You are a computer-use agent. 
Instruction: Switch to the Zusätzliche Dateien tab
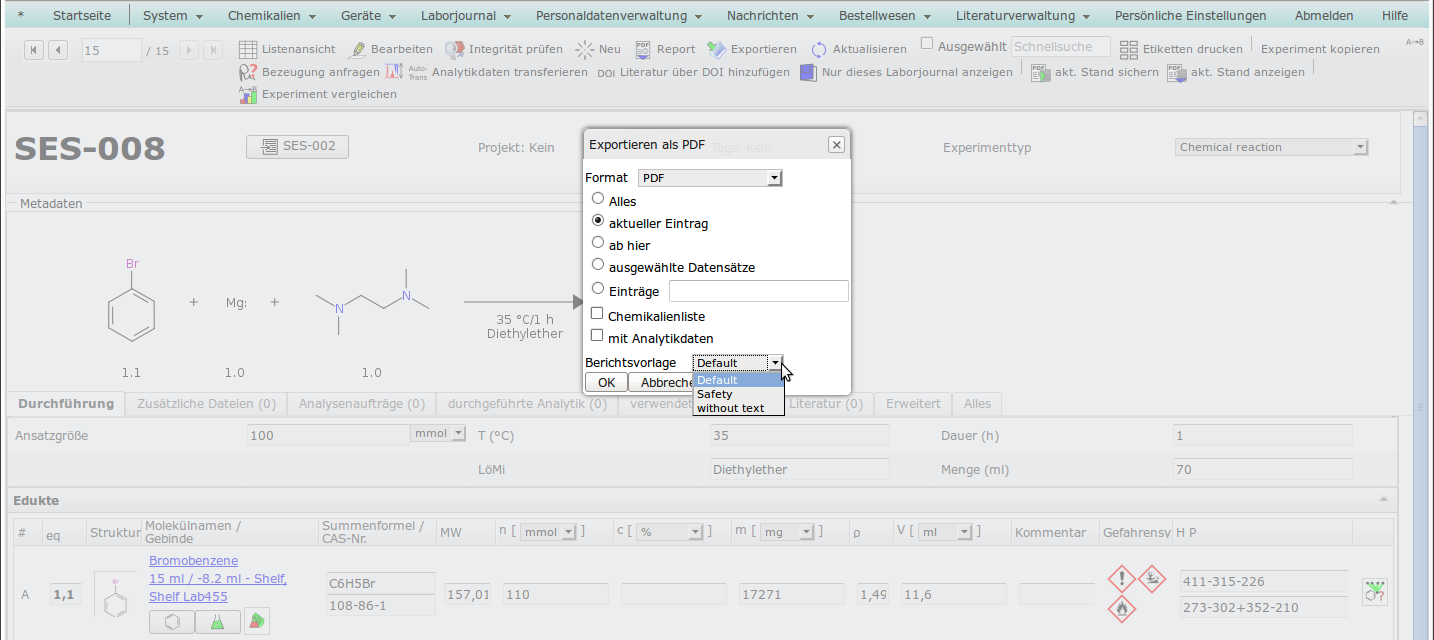pos(206,404)
